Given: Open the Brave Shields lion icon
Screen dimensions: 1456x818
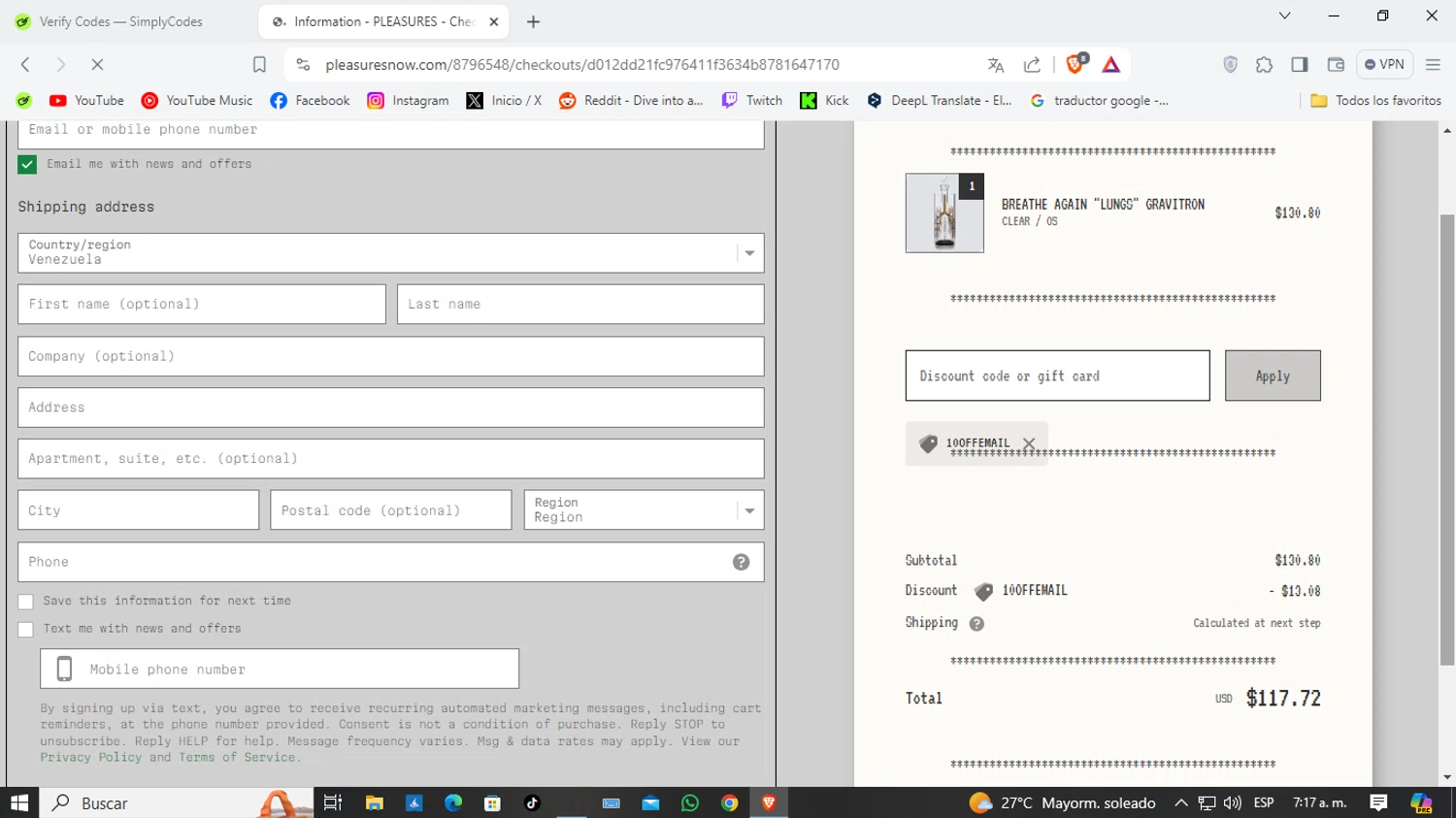Looking at the screenshot, I should (x=1075, y=64).
